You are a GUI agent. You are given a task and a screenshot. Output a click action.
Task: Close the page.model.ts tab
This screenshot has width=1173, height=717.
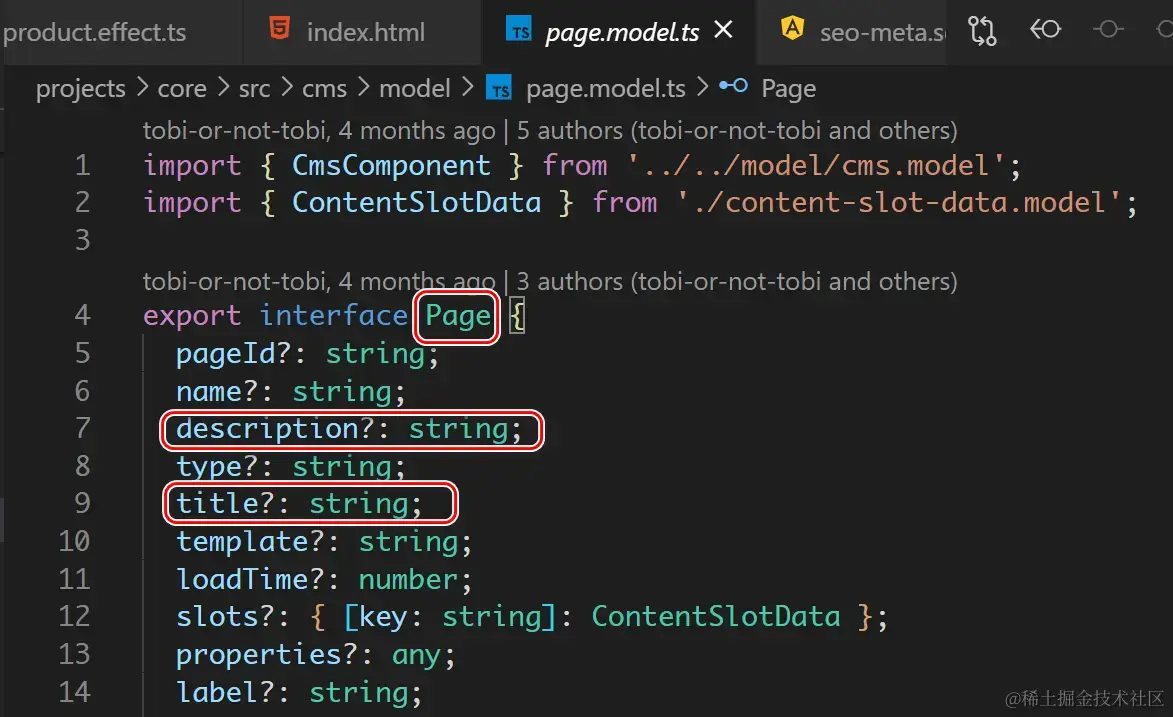click(723, 30)
